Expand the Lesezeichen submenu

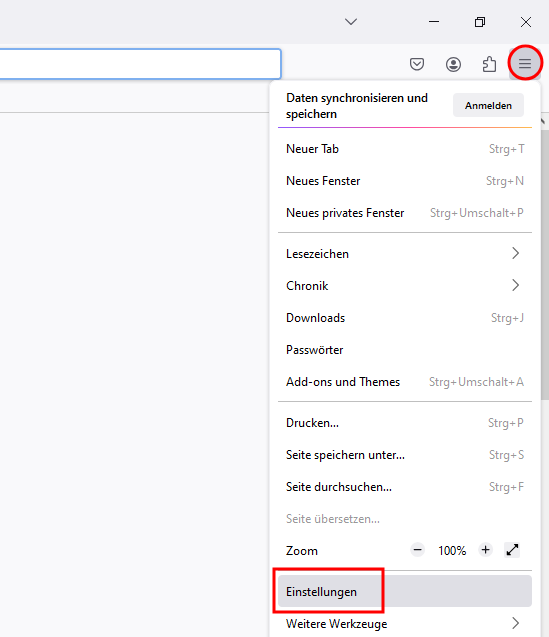point(405,254)
